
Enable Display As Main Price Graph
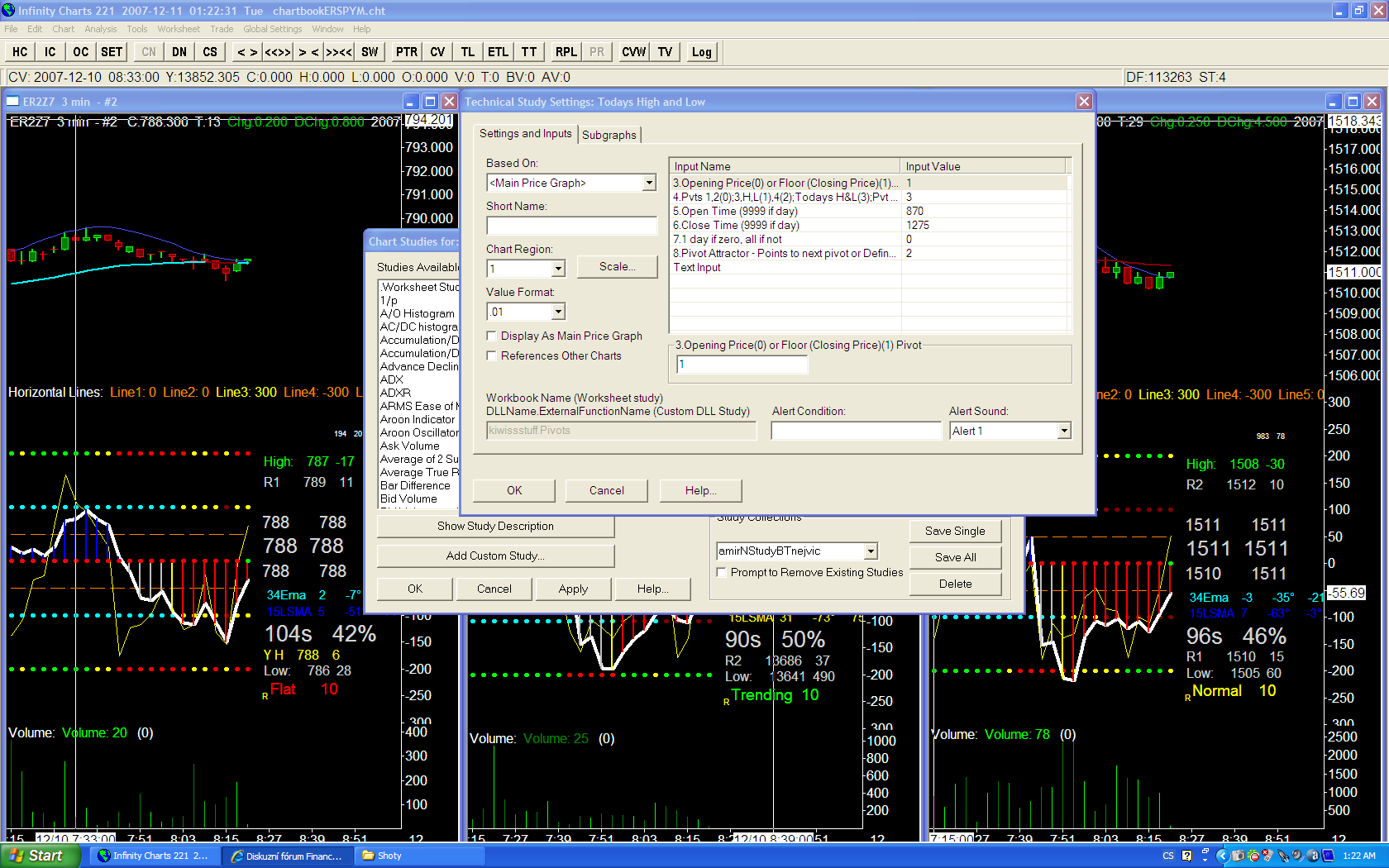tap(492, 336)
